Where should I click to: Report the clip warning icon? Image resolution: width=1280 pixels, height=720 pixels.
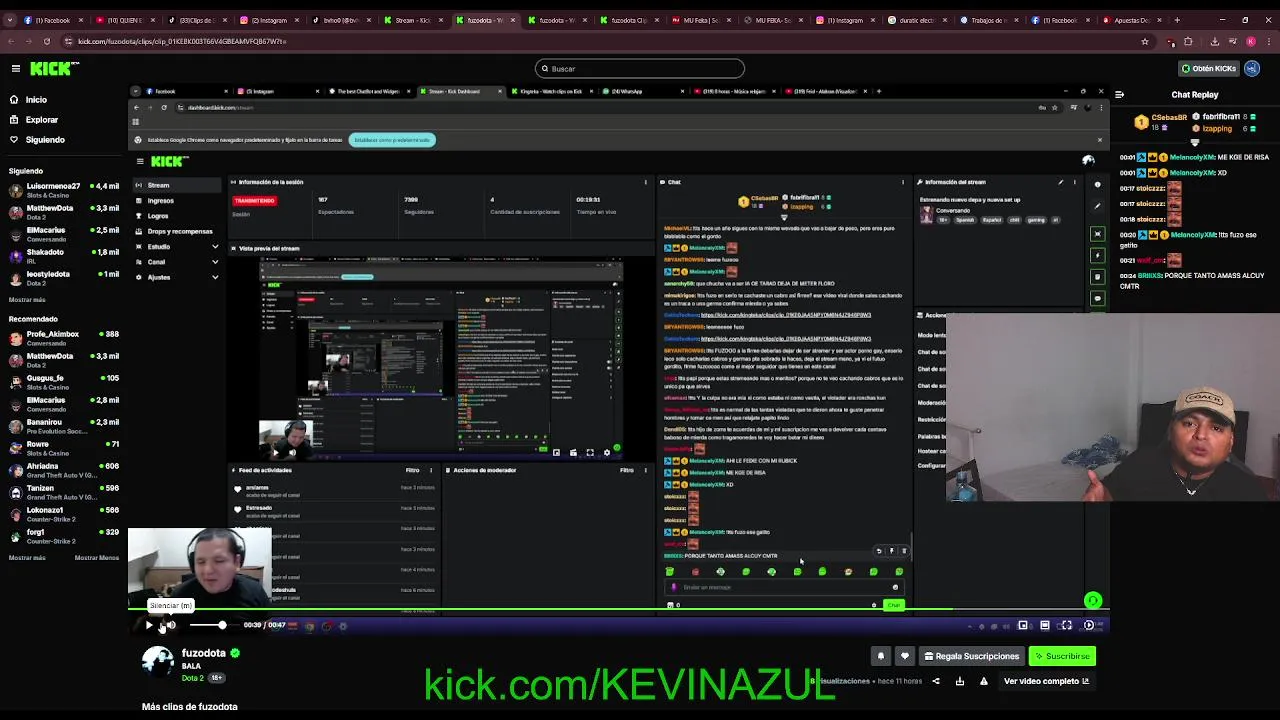click(984, 681)
